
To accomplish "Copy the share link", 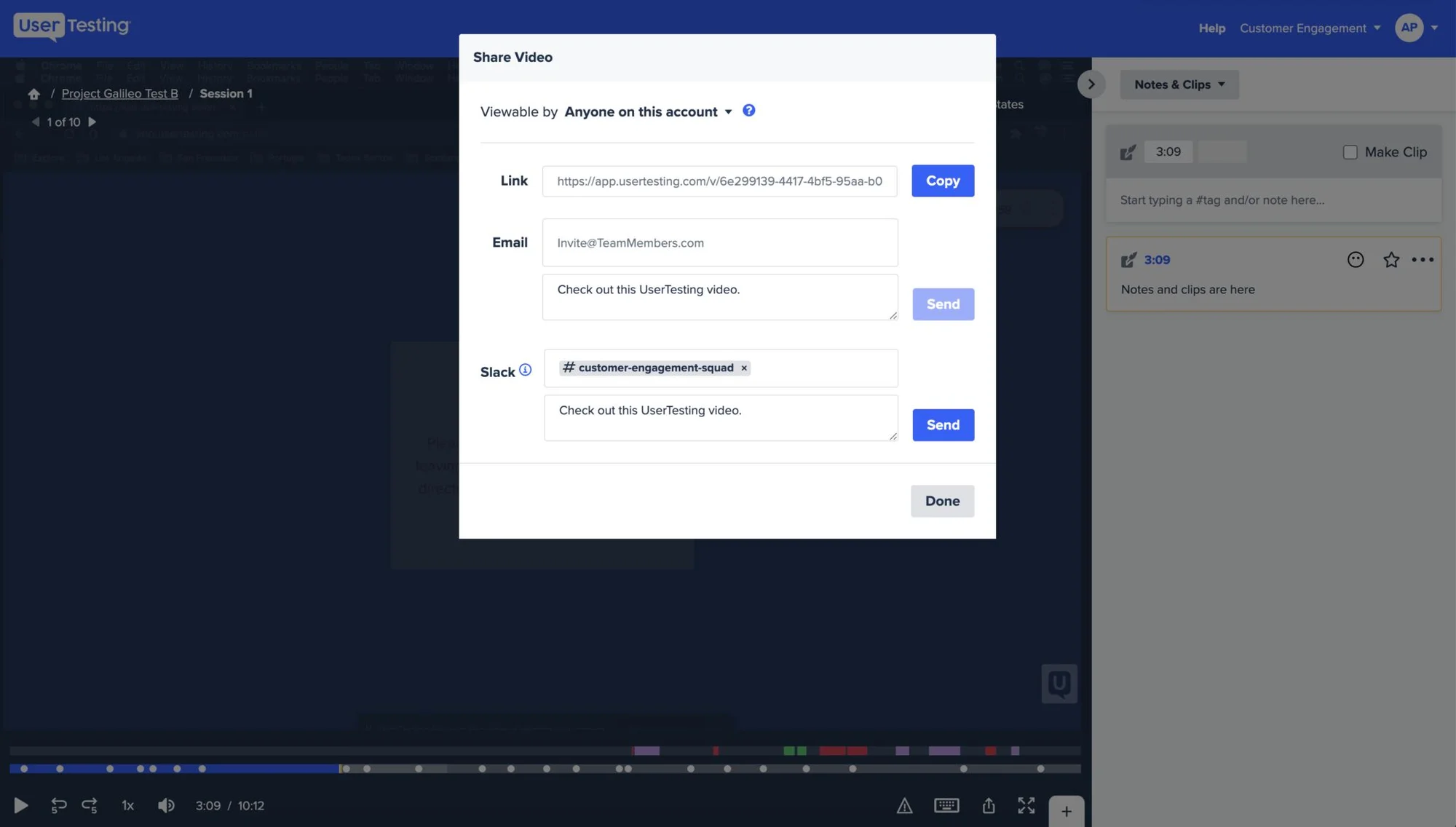I will coord(943,181).
